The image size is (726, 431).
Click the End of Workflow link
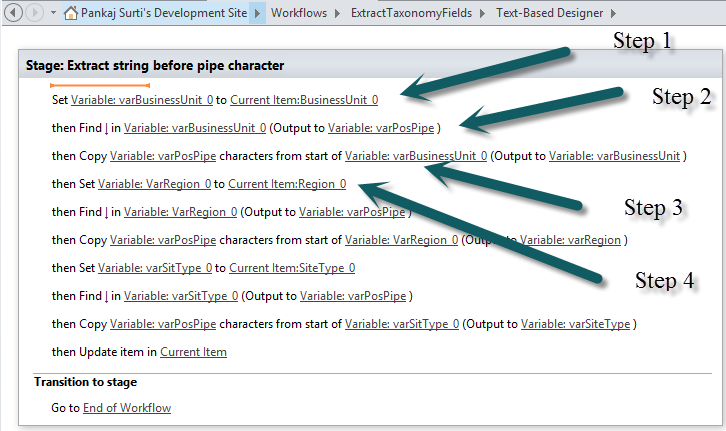[x=127, y=408]
